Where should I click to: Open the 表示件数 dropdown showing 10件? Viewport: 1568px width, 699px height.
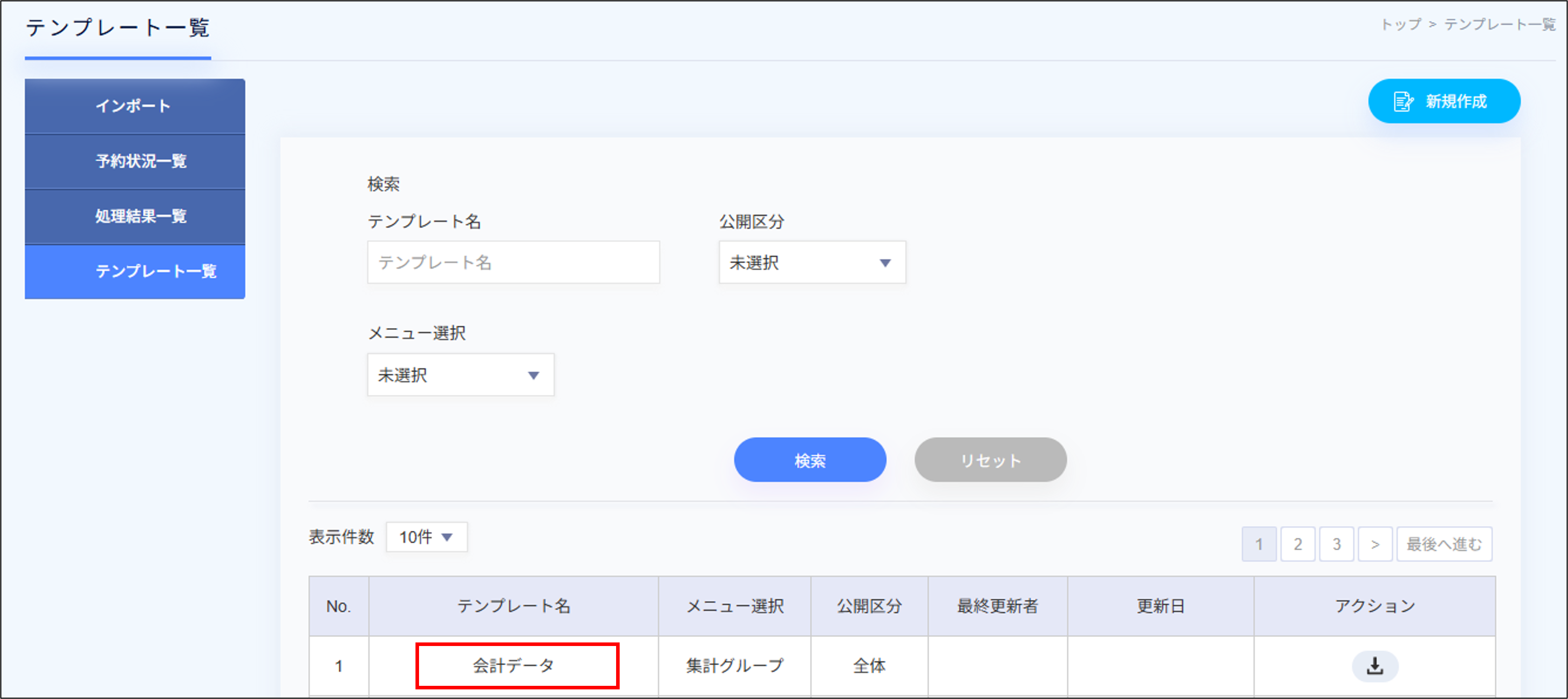point(426,538)
